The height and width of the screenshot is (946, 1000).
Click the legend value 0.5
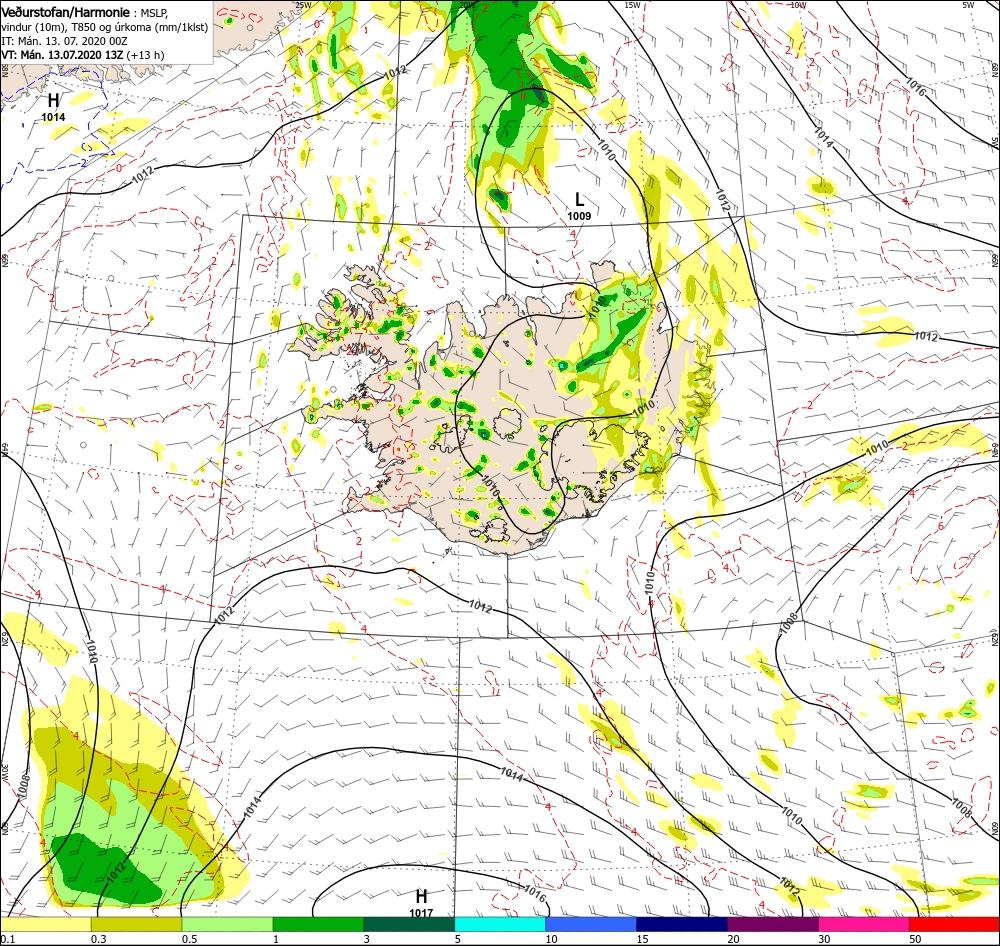[189, 939]
